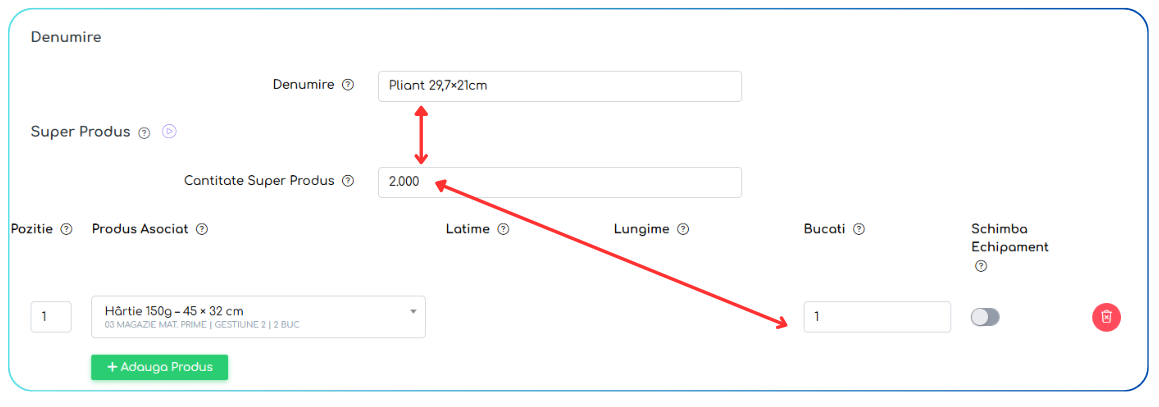
Task: Click help icon beside Pozitie column
Action: (x=66, y=229)
